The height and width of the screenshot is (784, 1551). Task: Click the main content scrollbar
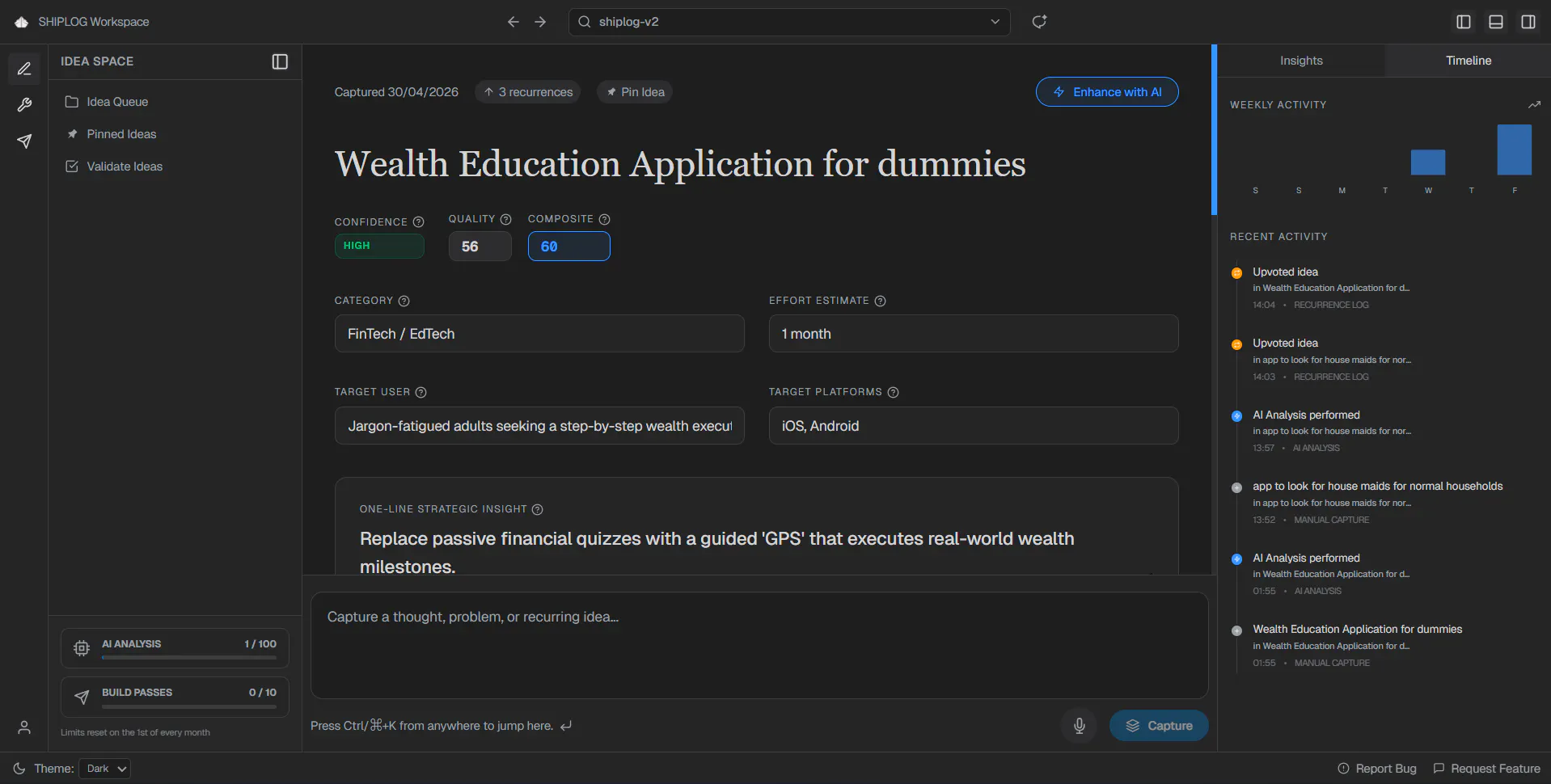(1214, 129)
